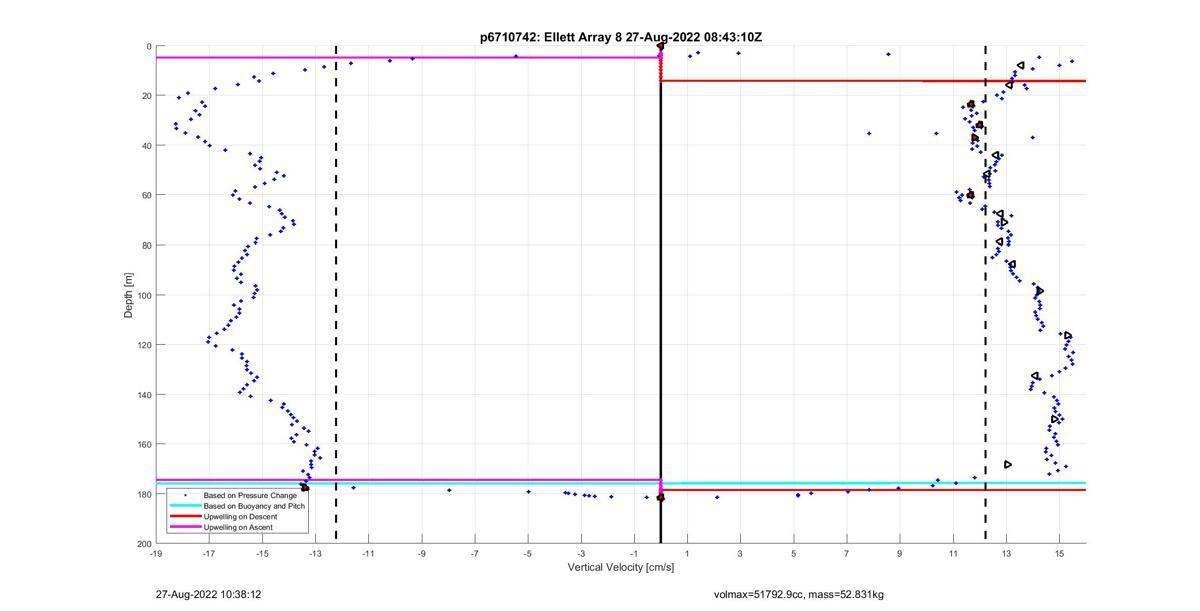The height and width of the screenshot is (611, 1200).
Task: Click the x-axis tick label '-9'
Action: point(421,553)
